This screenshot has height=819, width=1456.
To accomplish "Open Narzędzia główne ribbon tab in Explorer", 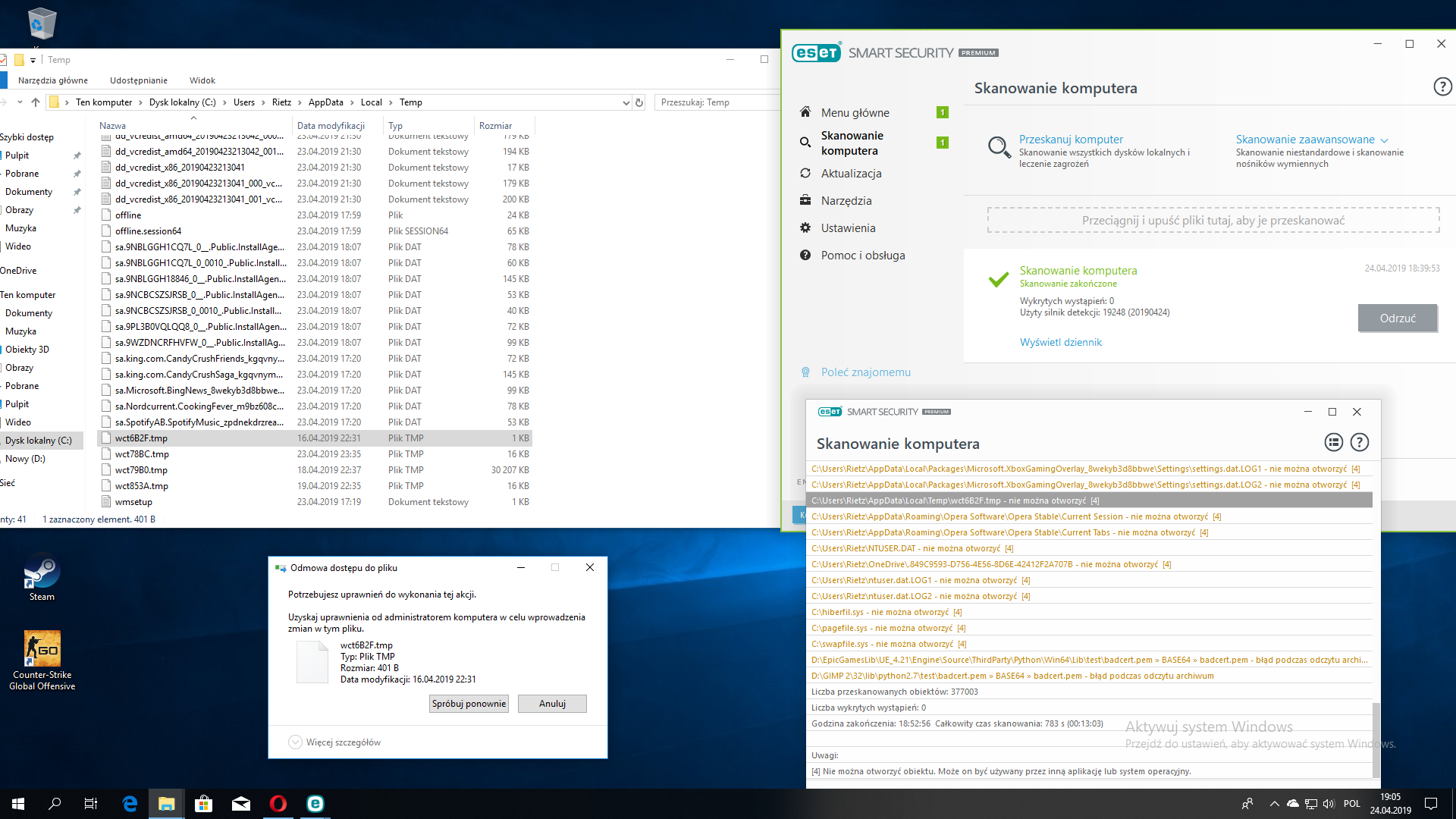I will click(x=53, y=80).
